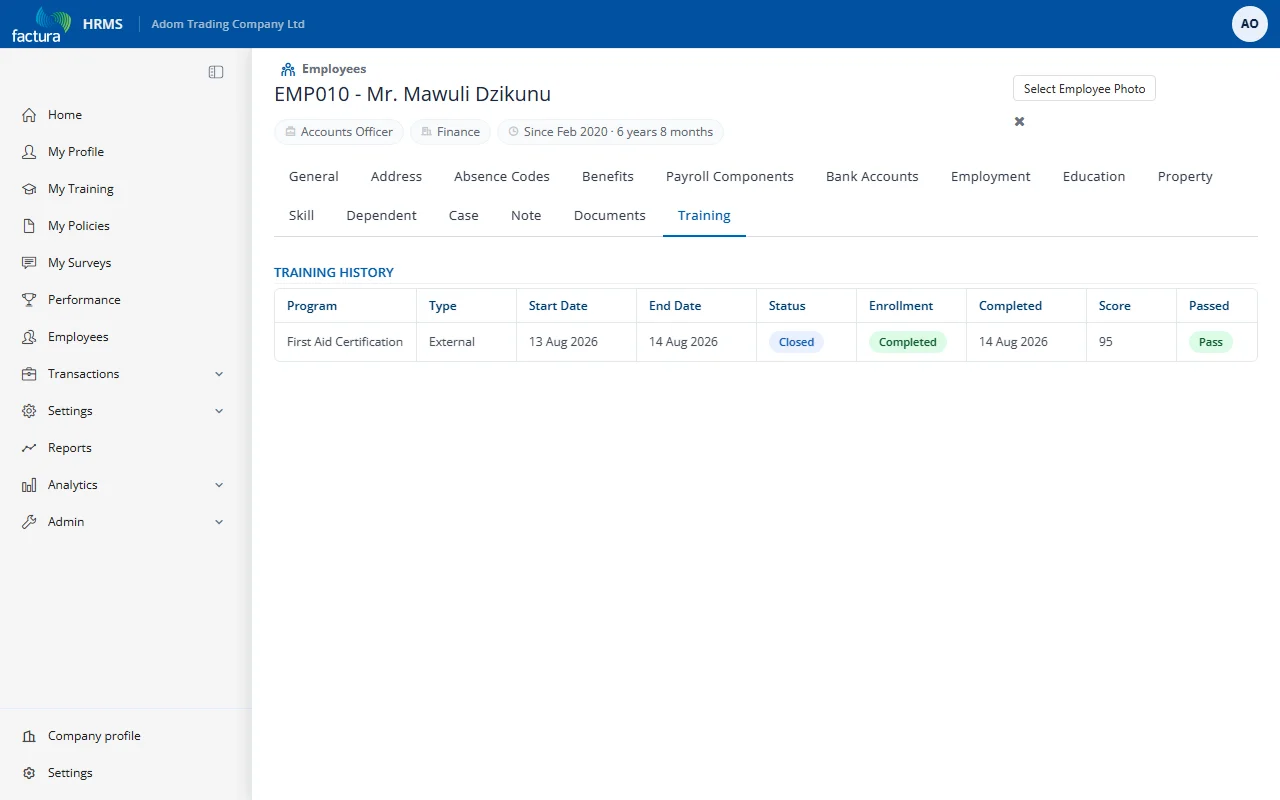Click the My Profile person icon

click(x=29, y=152)
